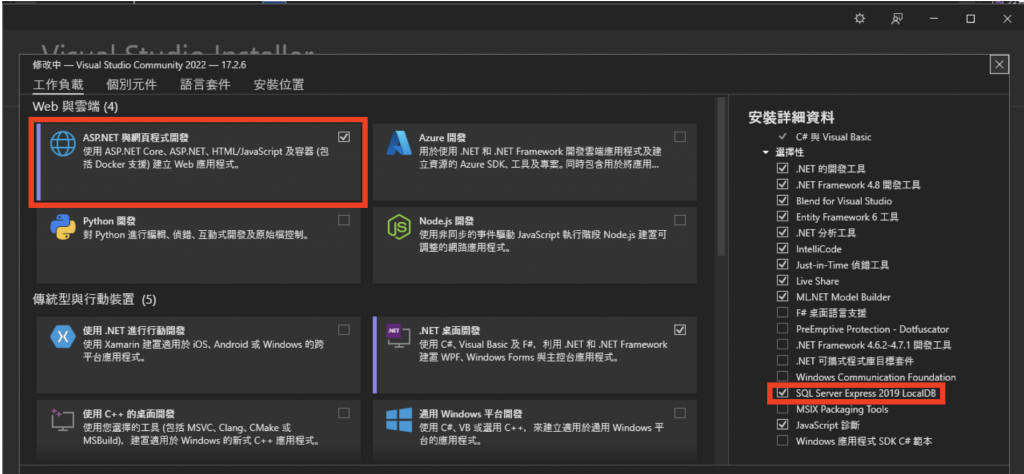Toggle JavaScript diagnostics checkbox
1024x474 pixels.
click(x=782, y=425)
